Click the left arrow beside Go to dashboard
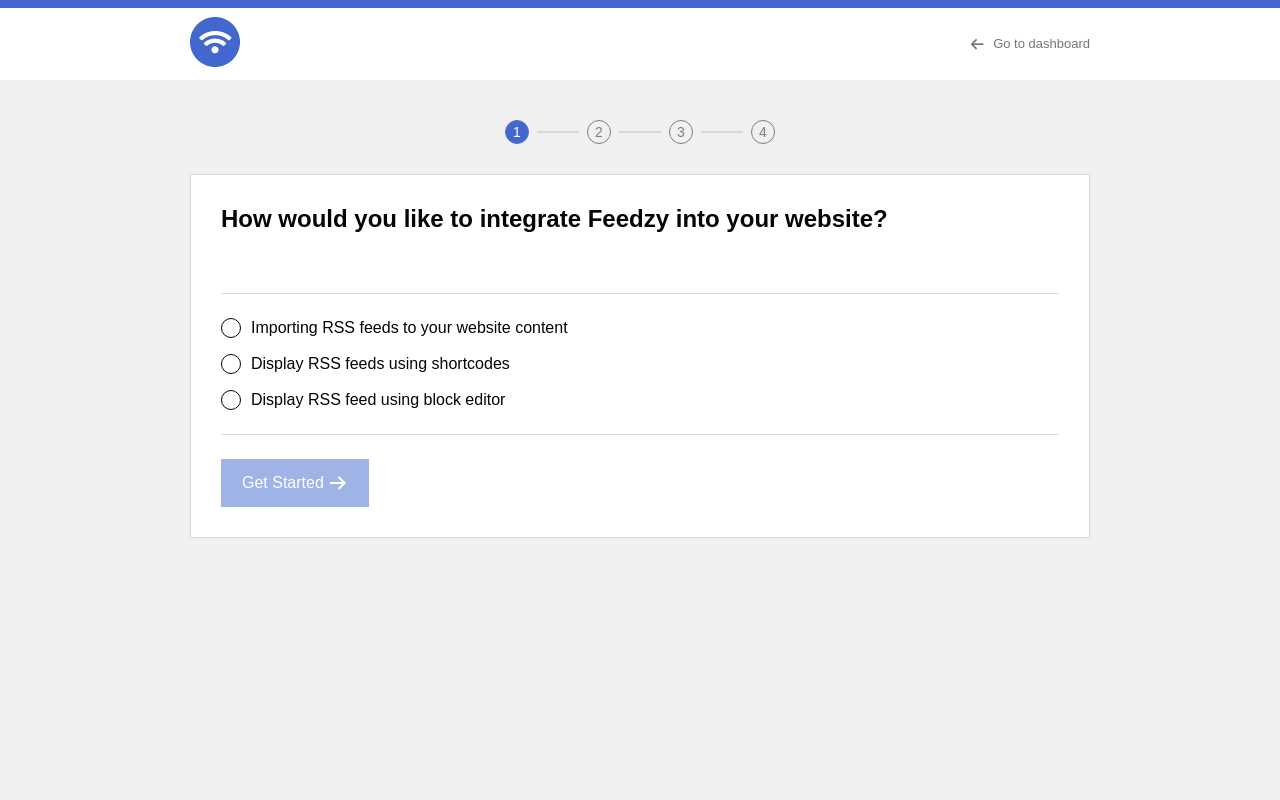The image size is (1280, 800). [977, 44]
